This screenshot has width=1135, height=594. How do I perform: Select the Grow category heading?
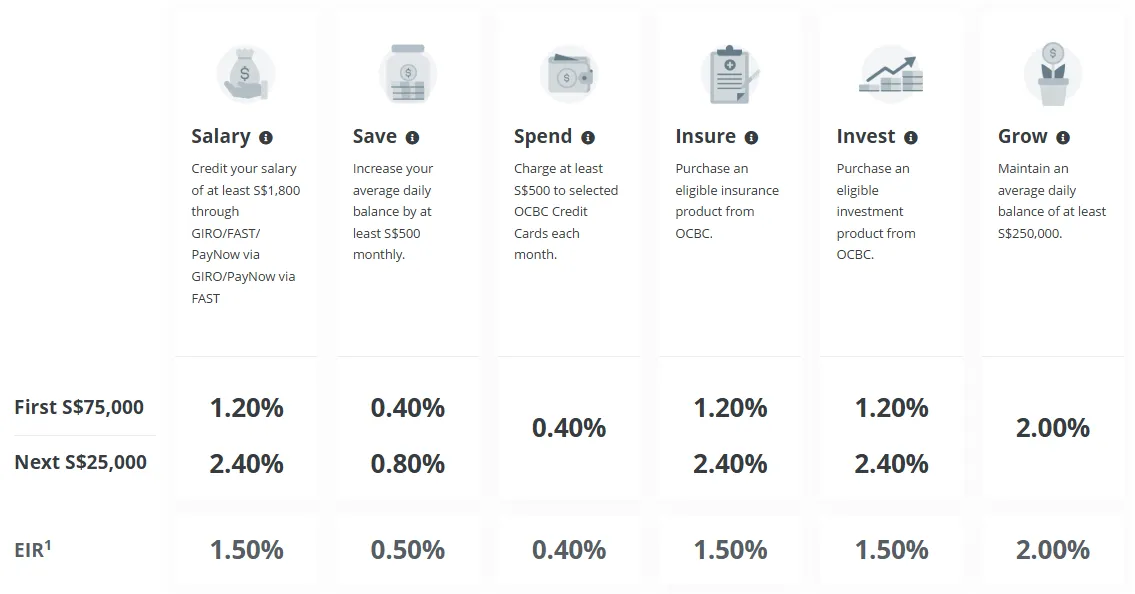click(1022, 137)
